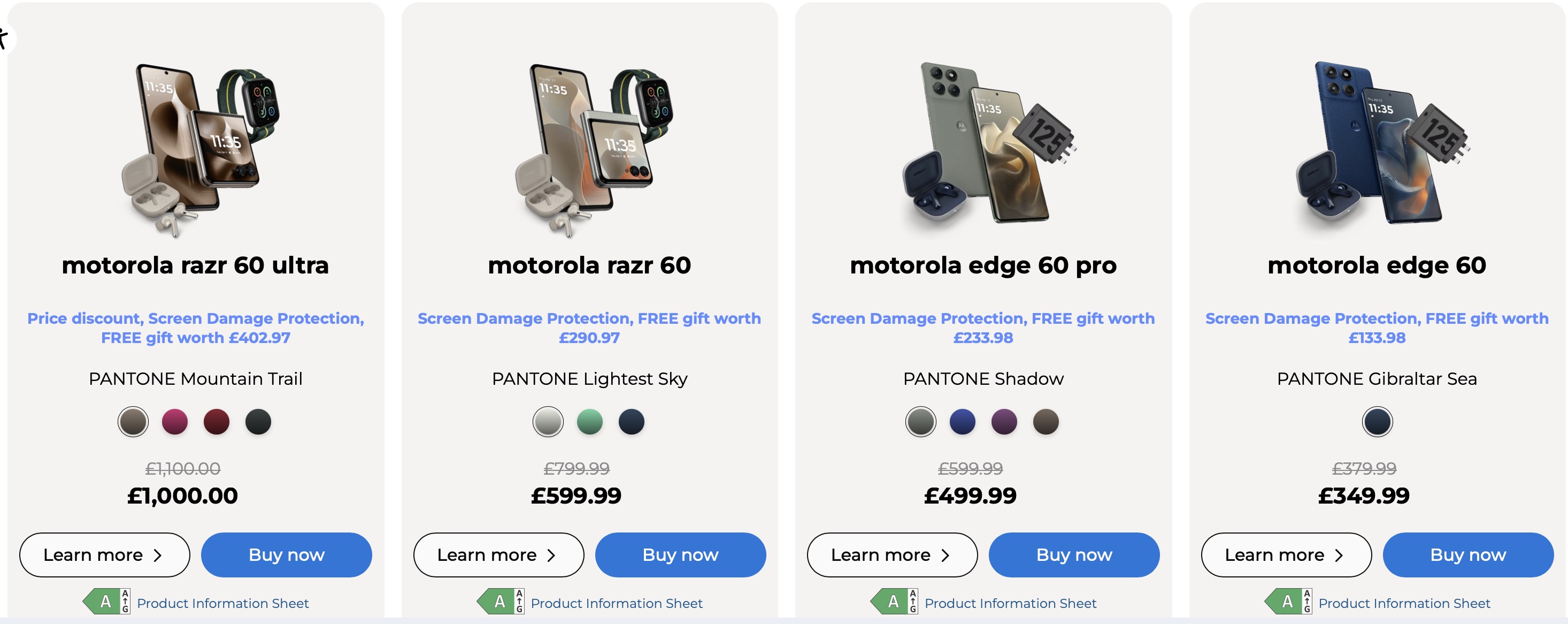
Task: Click the energy label icon under razr 60
Action: coord(501,602)
